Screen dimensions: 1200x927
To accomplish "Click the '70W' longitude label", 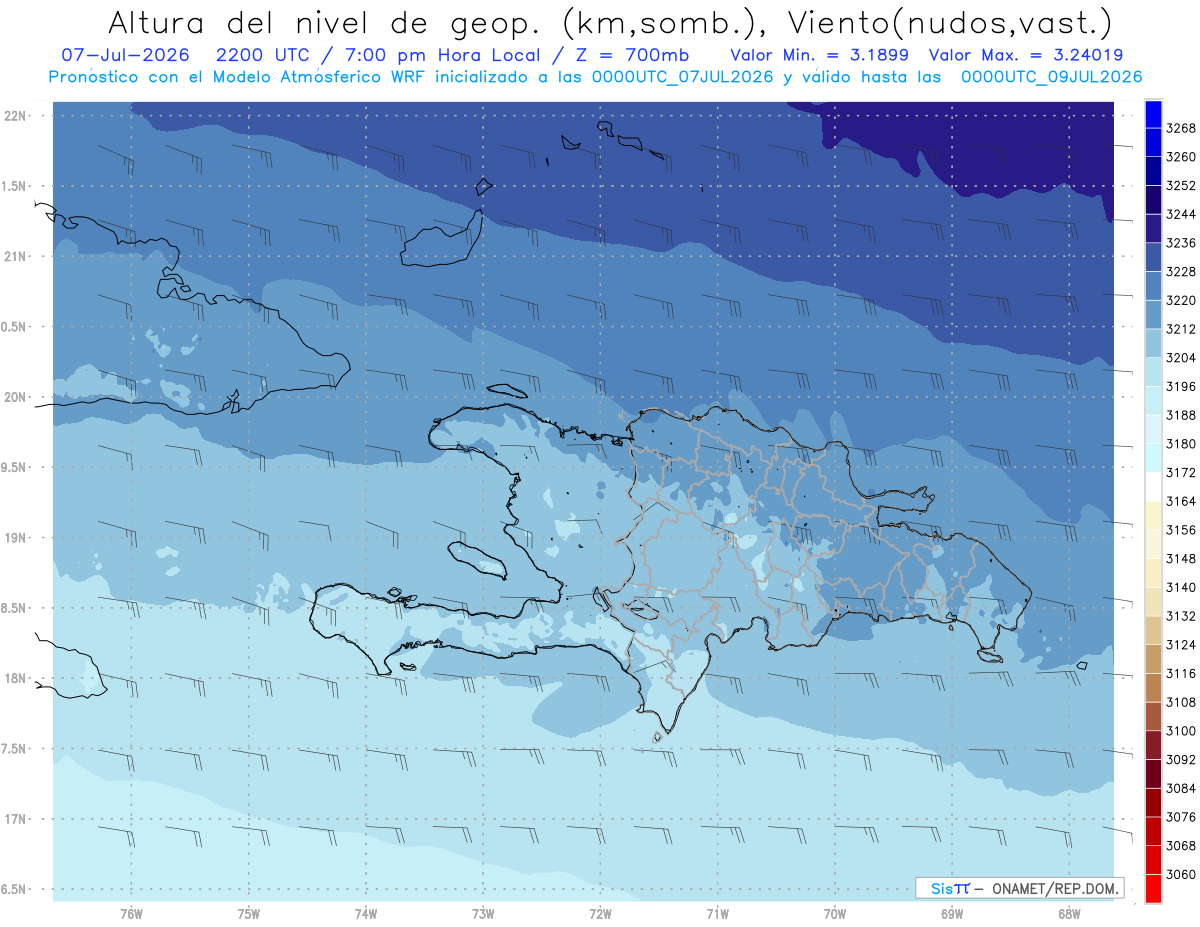I will click(835, 914).
